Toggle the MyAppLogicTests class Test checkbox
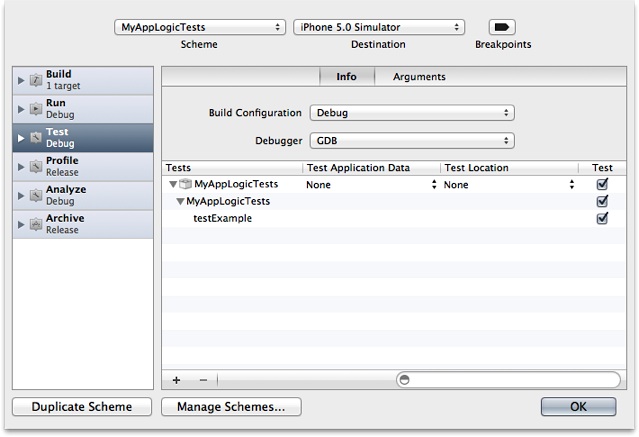The height and width of the screenshot is (437, 639). point(602,201)
